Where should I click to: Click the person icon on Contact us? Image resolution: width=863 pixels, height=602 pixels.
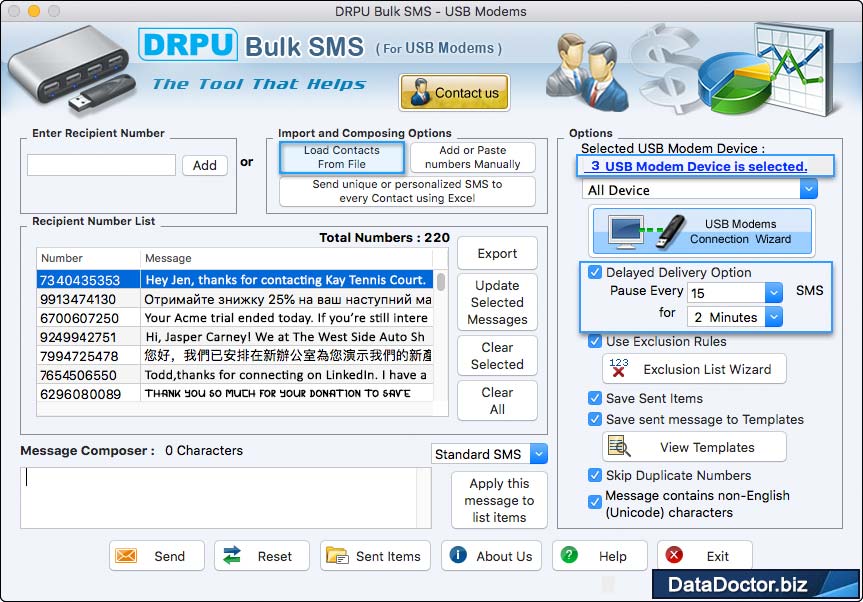pyautogui.click(x=420, y=92)
